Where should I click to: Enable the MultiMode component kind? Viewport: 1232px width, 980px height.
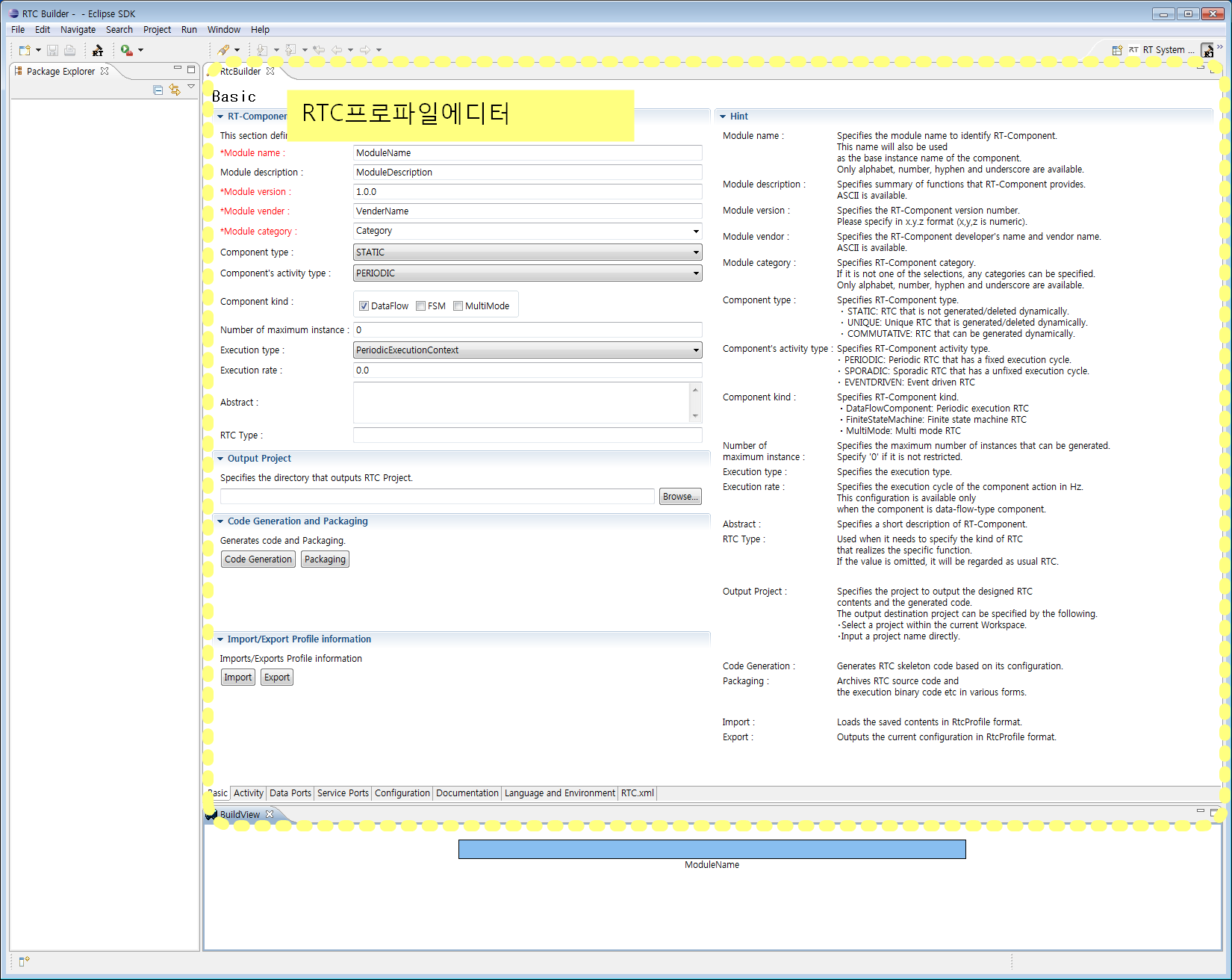458,306
